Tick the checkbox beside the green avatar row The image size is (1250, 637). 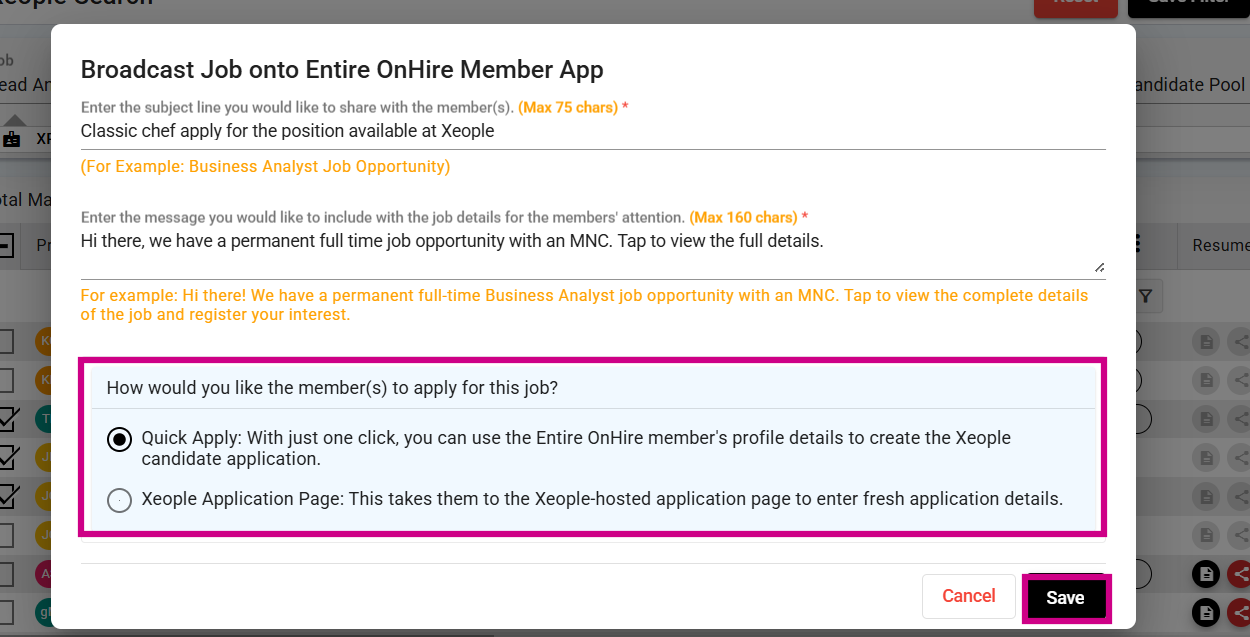pyautogui.click(x=5, y=611)
